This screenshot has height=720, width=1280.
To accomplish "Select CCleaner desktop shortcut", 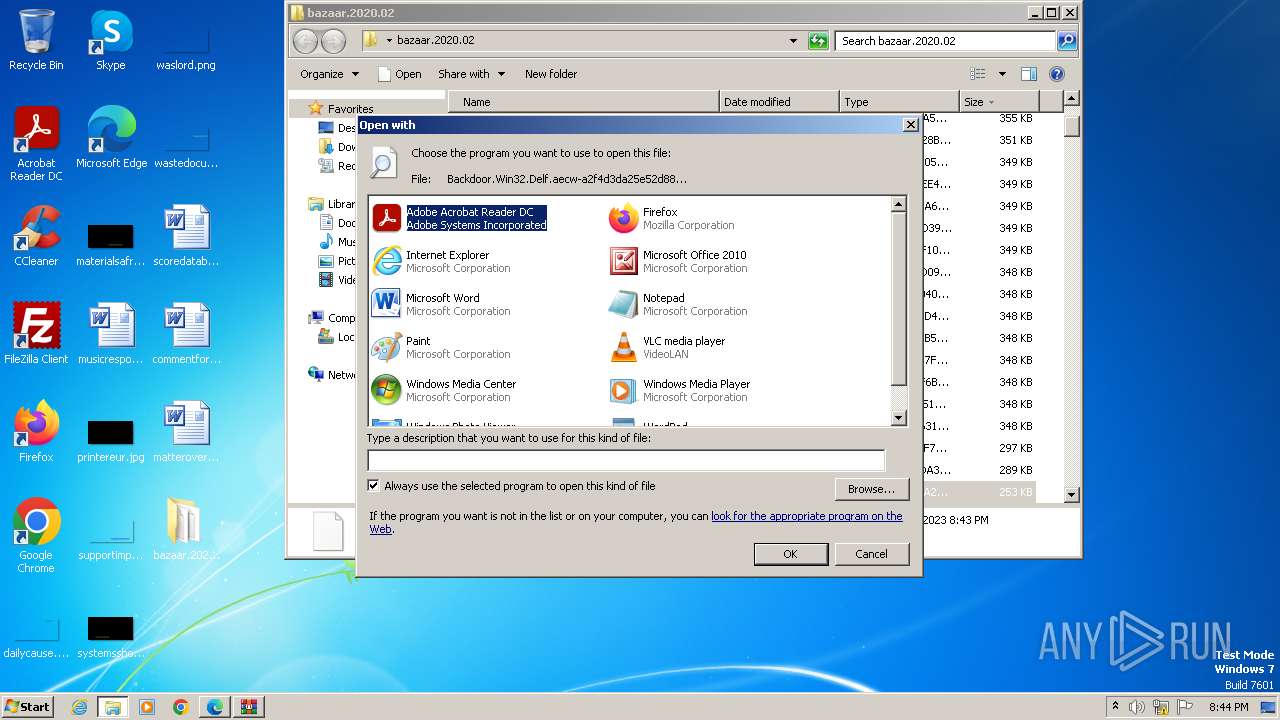I will pyautogui.click(x=36, y=236).
